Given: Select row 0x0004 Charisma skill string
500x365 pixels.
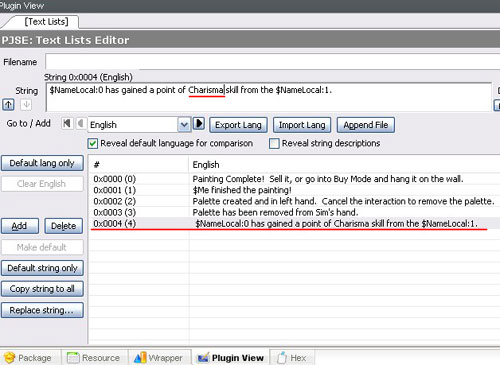Looking at the screenshot, I should [x=295, y=223].
